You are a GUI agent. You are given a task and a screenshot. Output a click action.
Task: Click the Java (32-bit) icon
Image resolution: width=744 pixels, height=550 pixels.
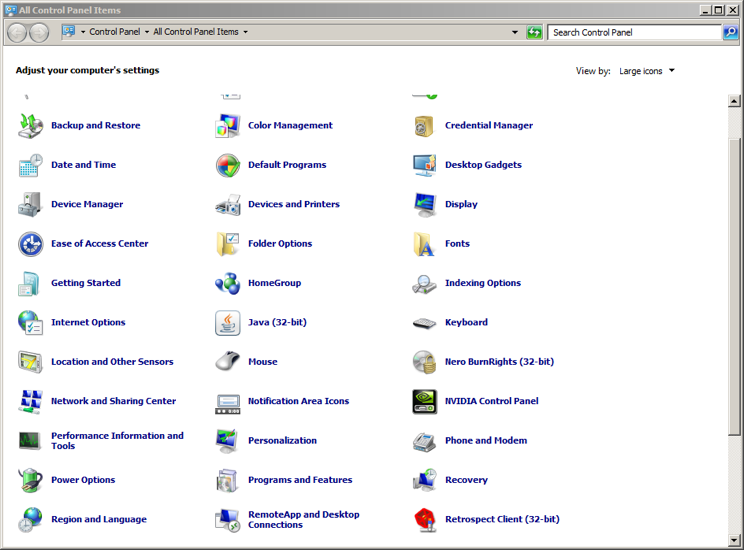click(228, 323)
